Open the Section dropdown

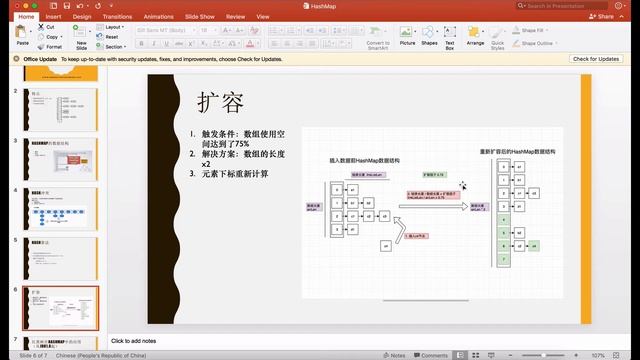111,47
